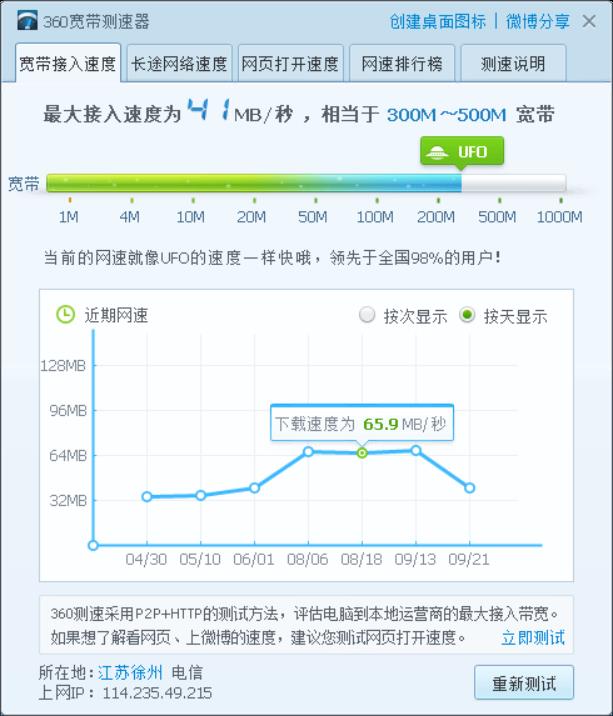Select the 04/30 chart data point
The height and width of the screenshot is (716, 613).
(x=147, y=496)
